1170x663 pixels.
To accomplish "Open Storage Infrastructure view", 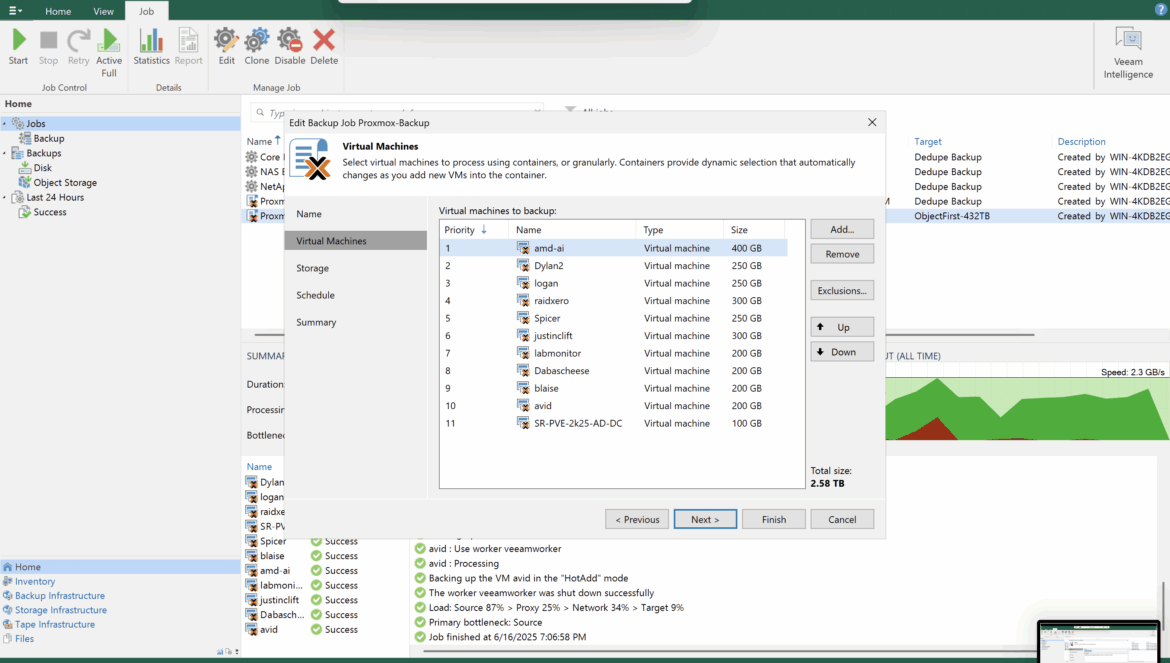I will pos(120,610).
